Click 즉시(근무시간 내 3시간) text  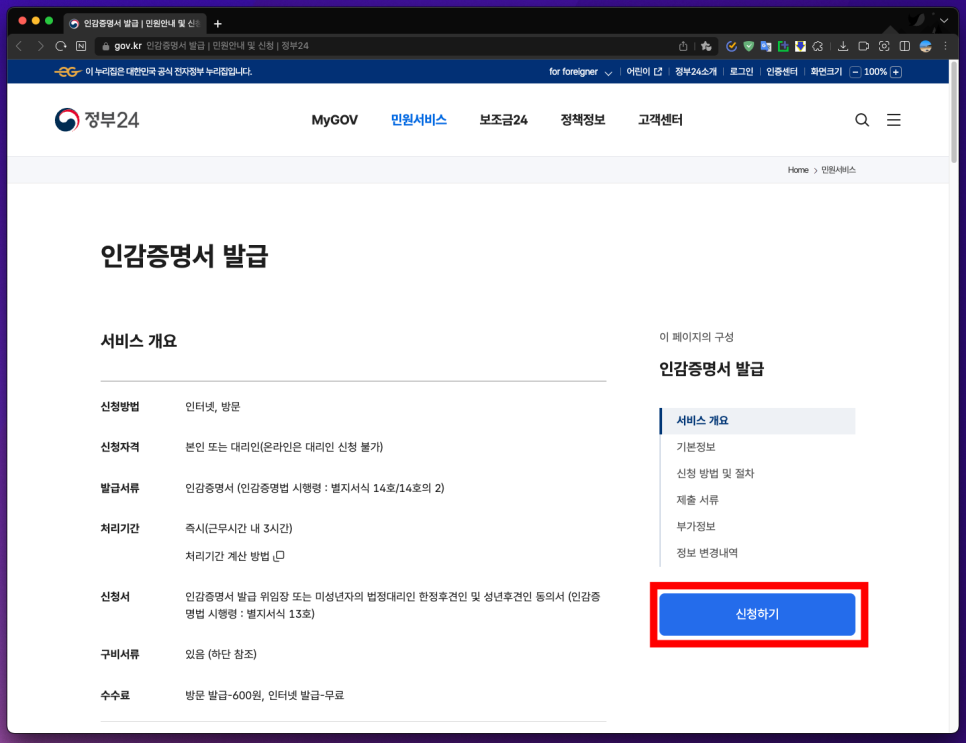click(x=238, y=529)
